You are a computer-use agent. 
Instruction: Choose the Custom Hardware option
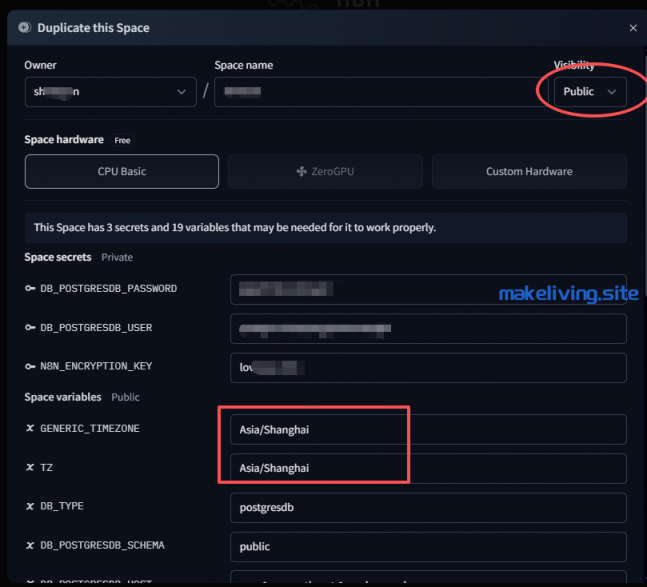click(x=529, y=172)
